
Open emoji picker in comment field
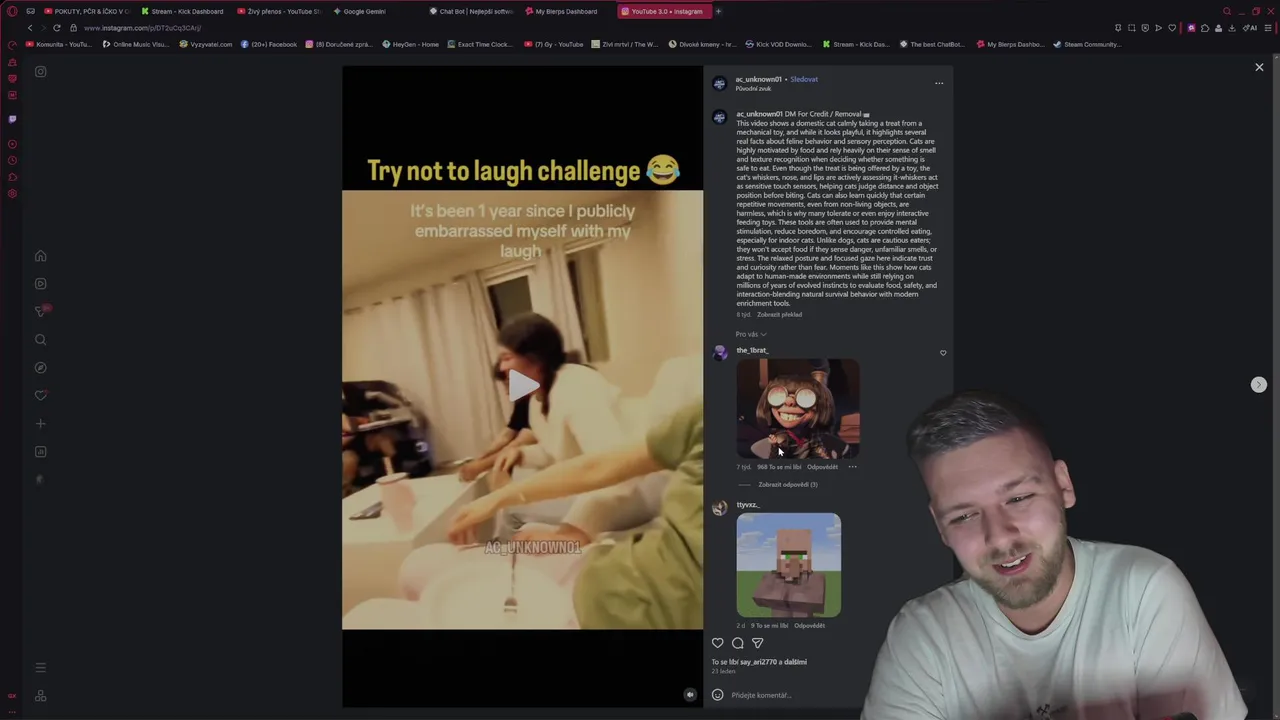pos(717,695)
